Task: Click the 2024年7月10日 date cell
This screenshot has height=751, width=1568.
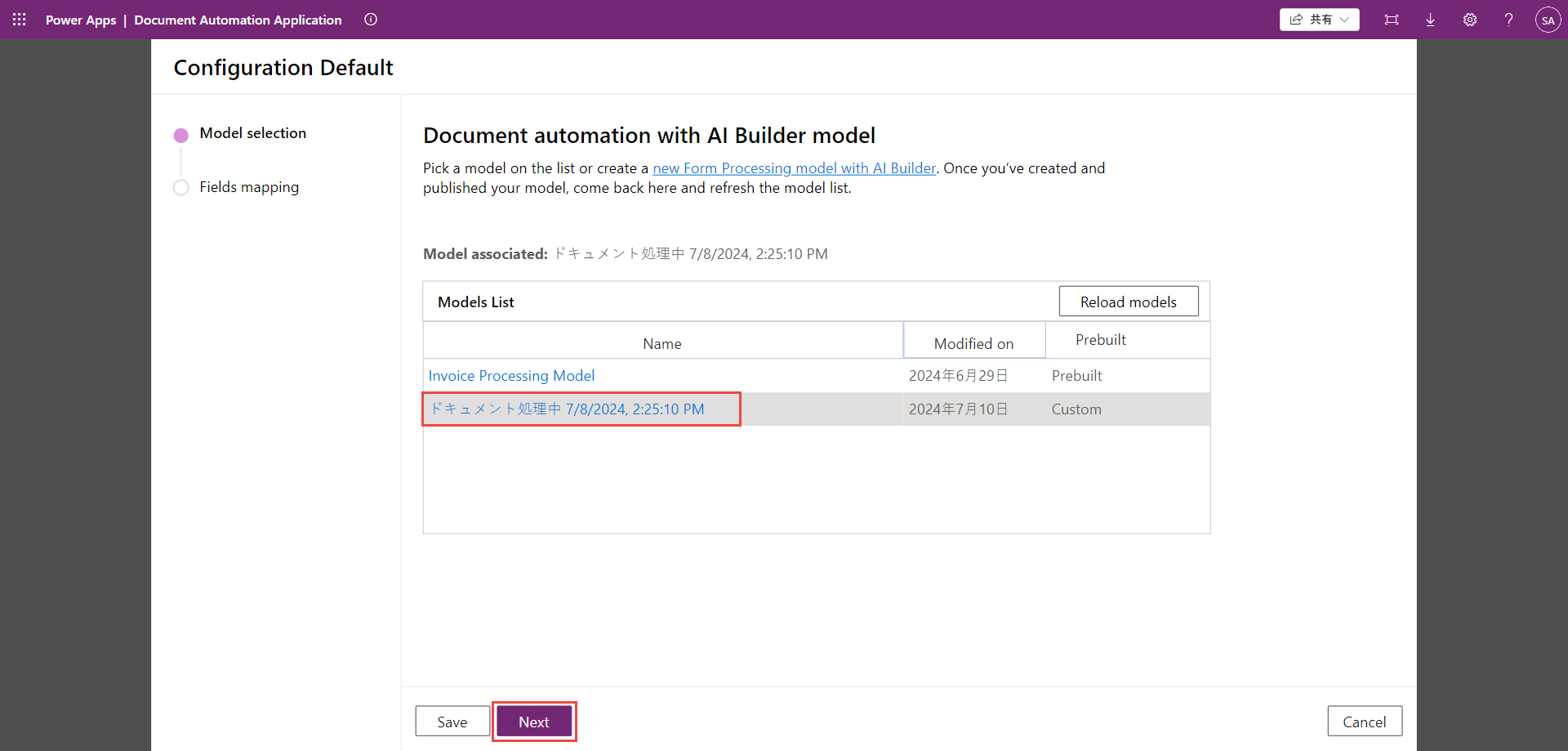Action: tap(958, 409)
